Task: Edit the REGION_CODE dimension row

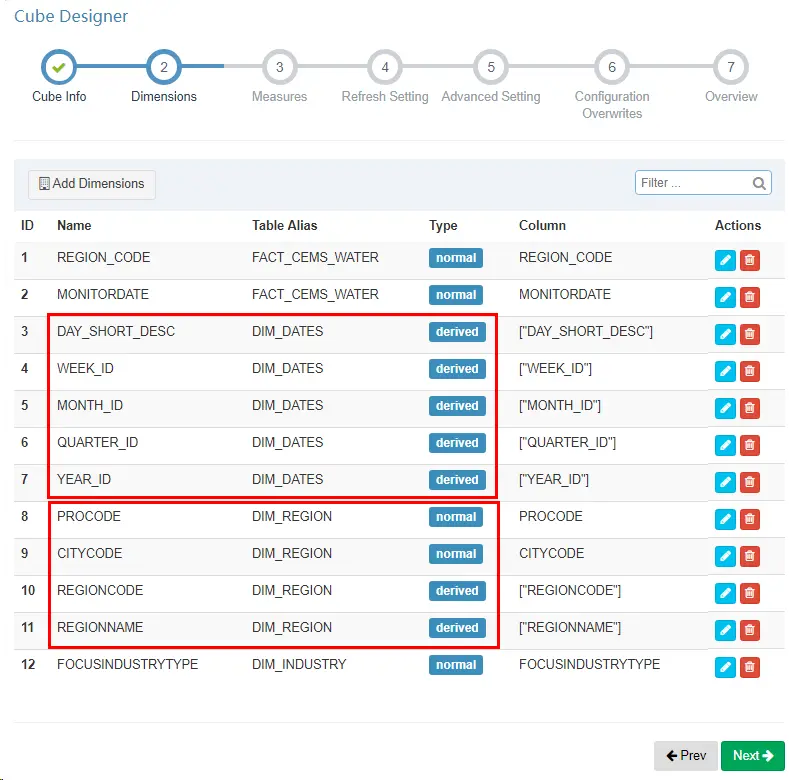Action: pos(725,260)
